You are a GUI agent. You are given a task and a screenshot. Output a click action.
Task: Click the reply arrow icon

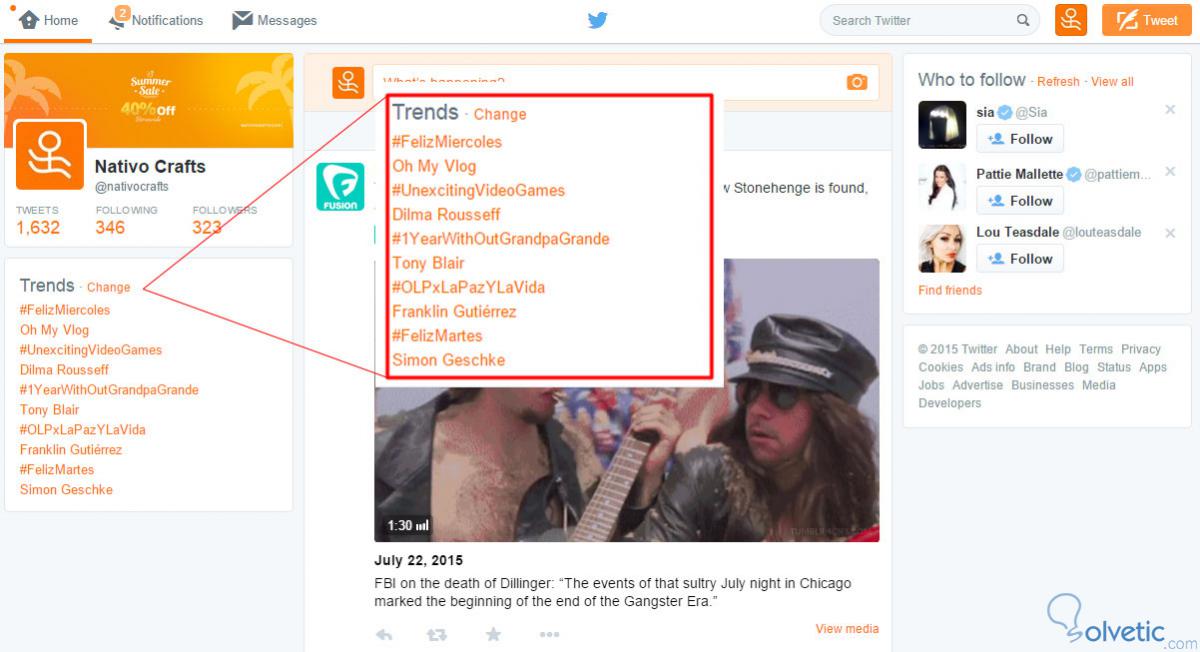point(384,634)
